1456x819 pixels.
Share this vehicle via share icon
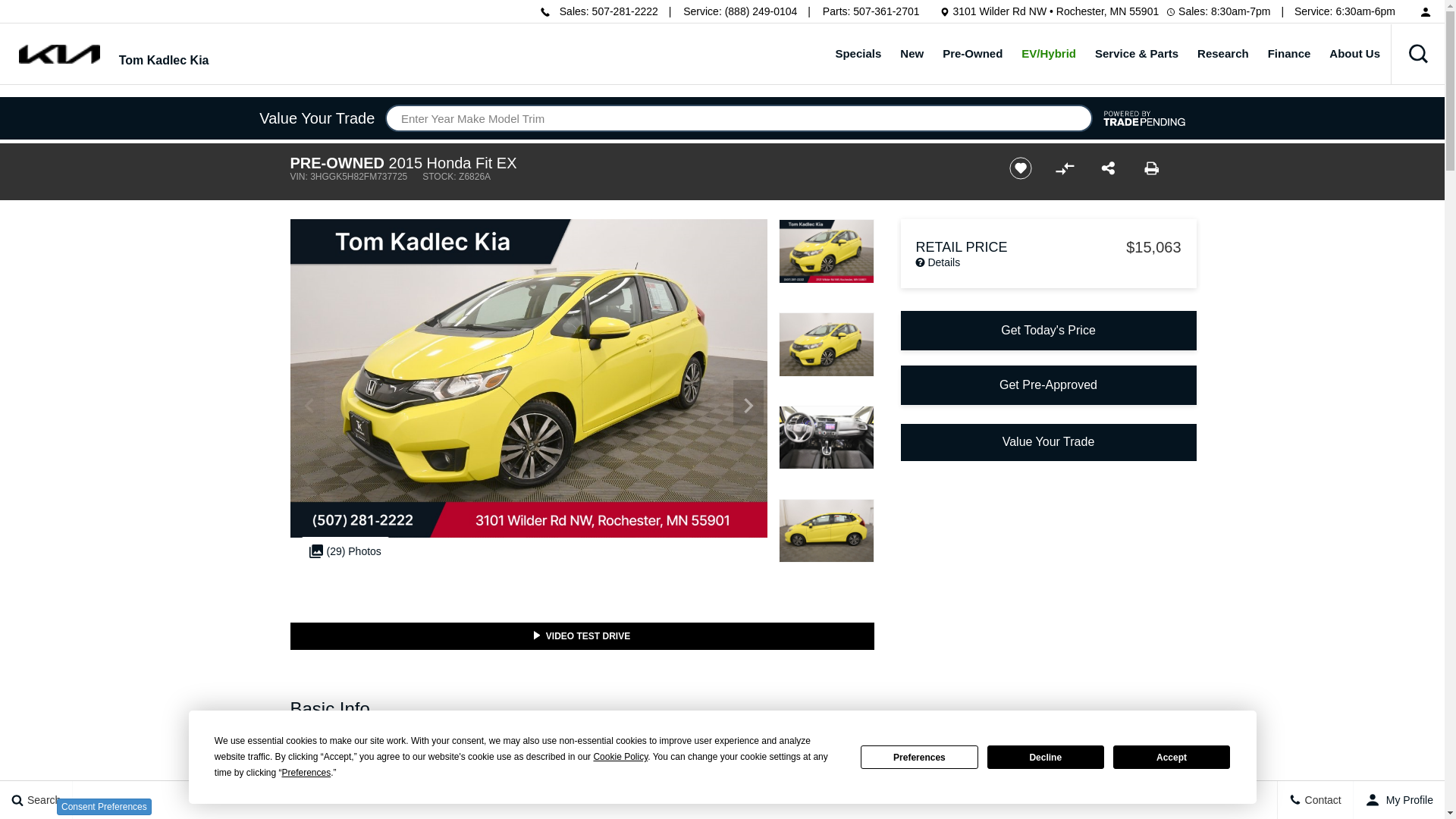[x=1108, y=168]
